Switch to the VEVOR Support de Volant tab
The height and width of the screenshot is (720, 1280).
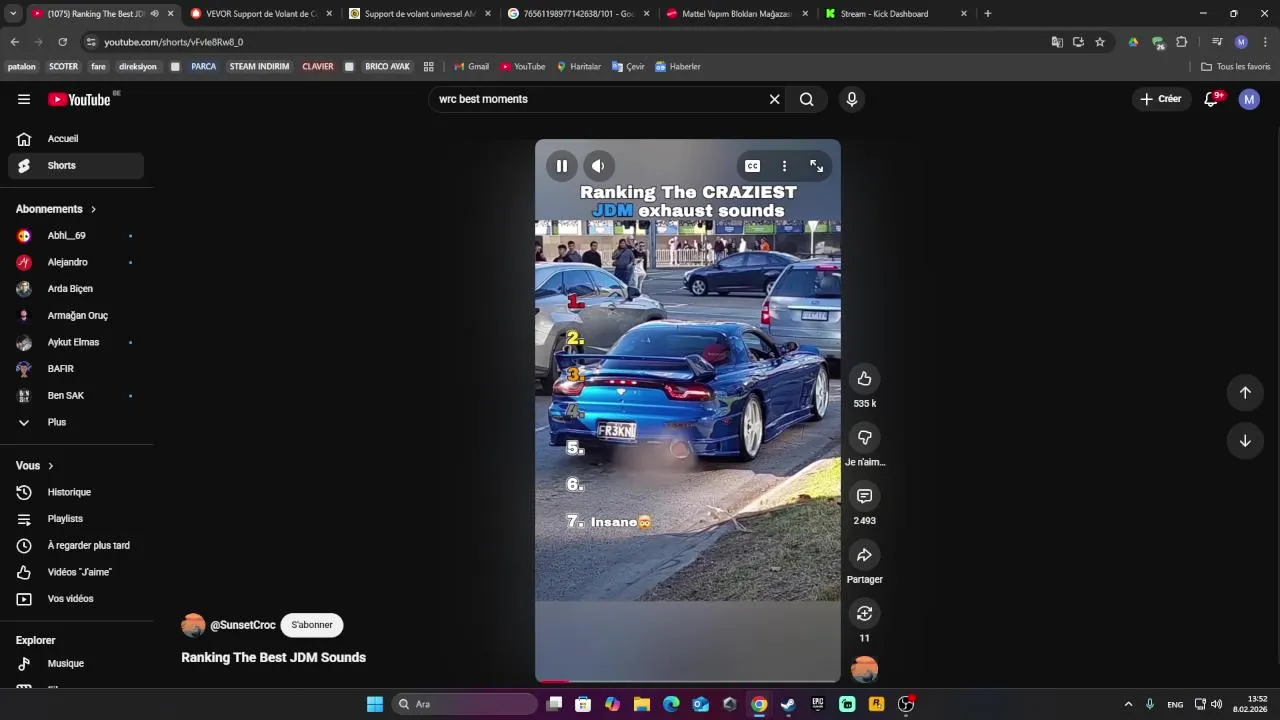coord(261,14)
